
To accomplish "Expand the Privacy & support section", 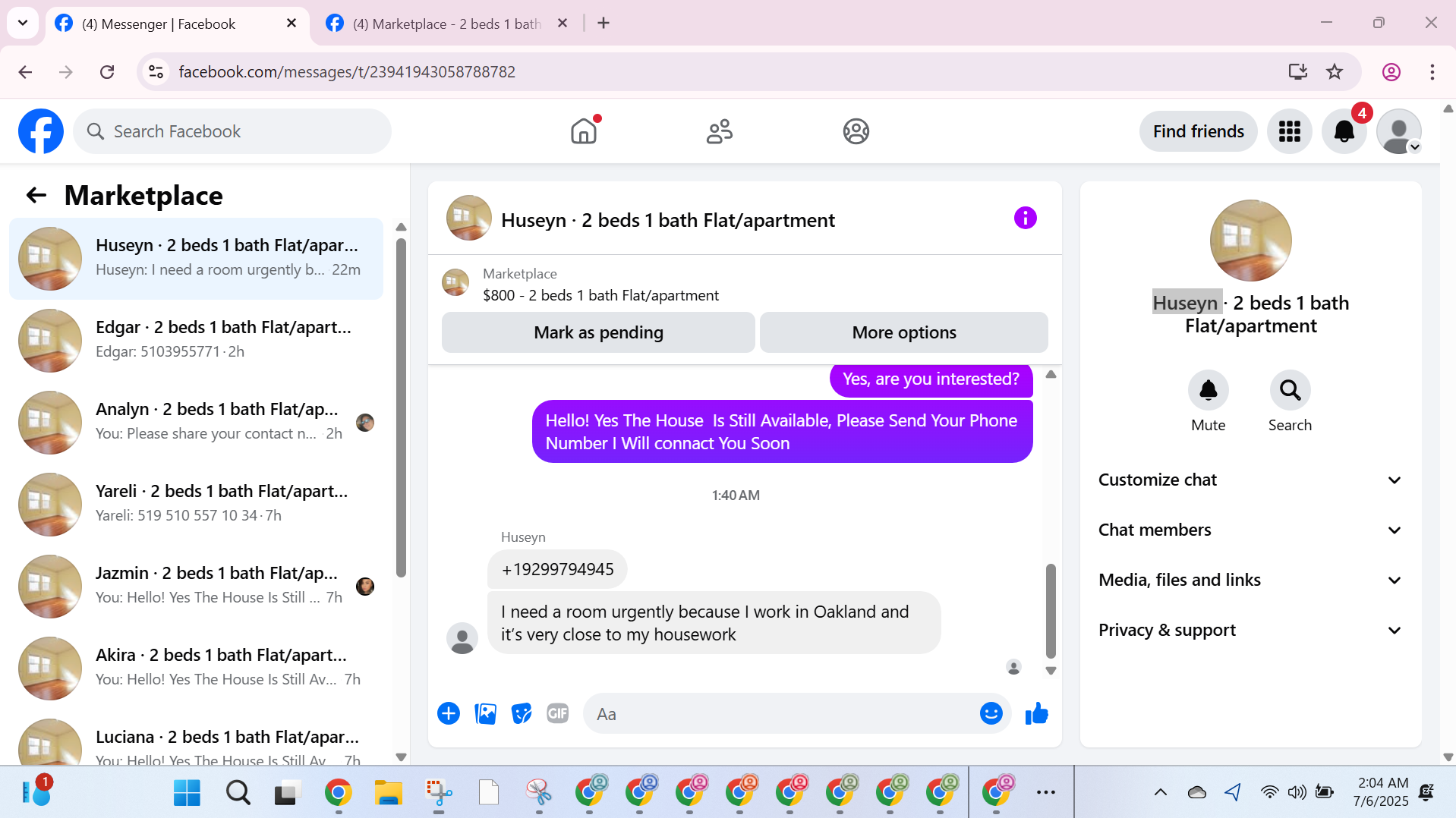I will (1250, 630).
